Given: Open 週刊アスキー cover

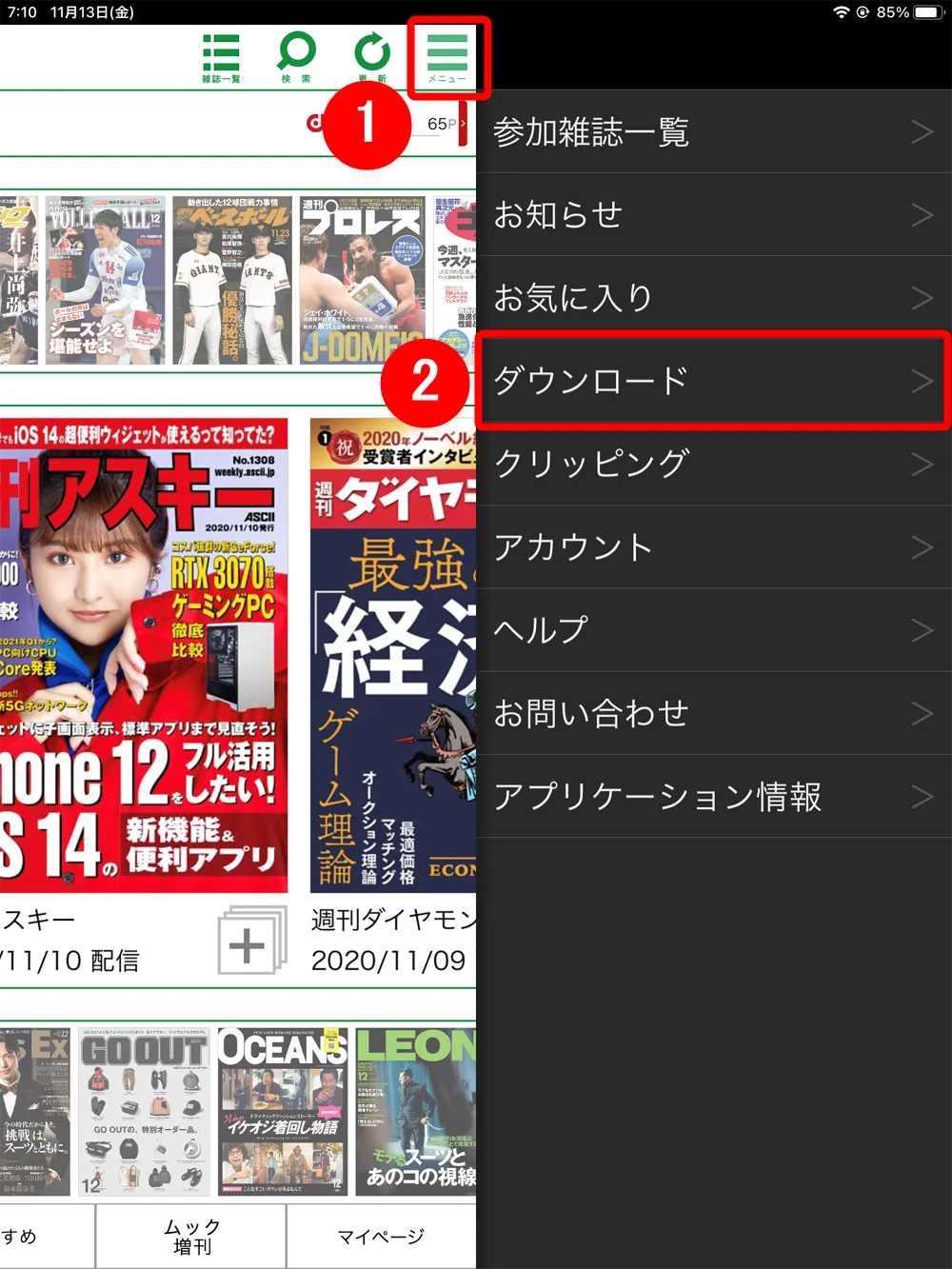Looking at the screenshot, I should click(x=143, y=655).
